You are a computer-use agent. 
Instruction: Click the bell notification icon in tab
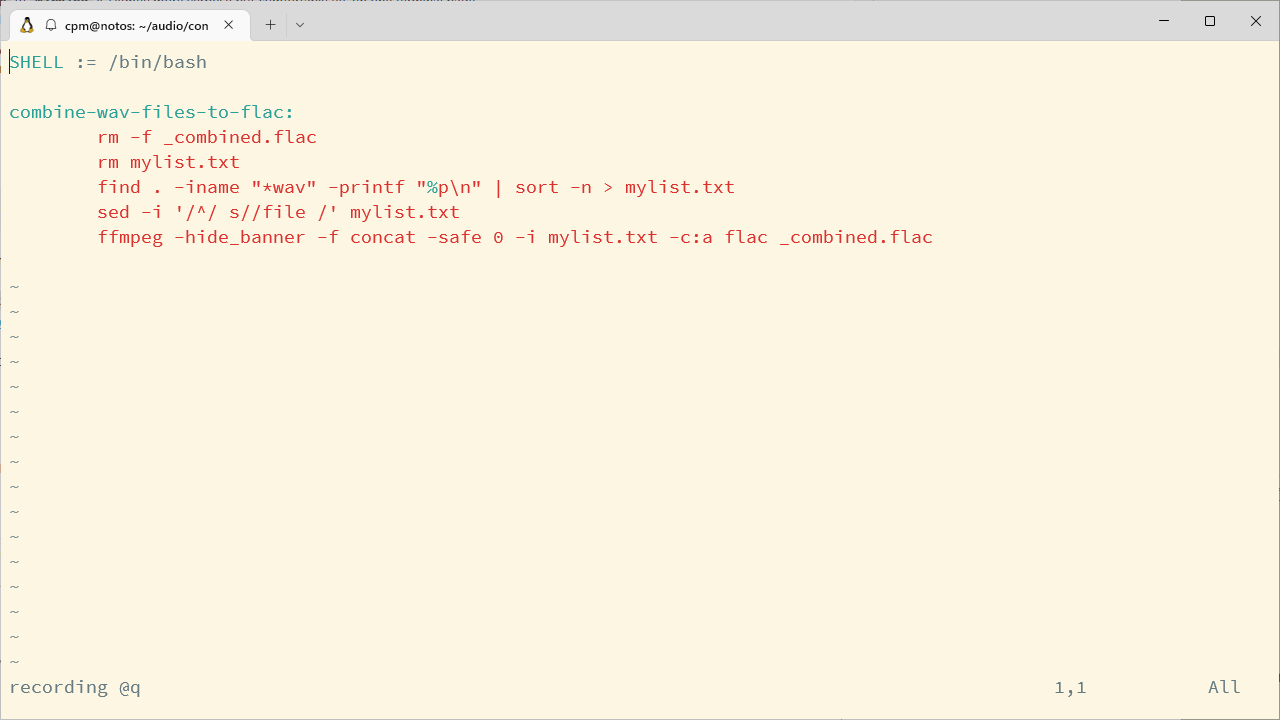(50, 25)
